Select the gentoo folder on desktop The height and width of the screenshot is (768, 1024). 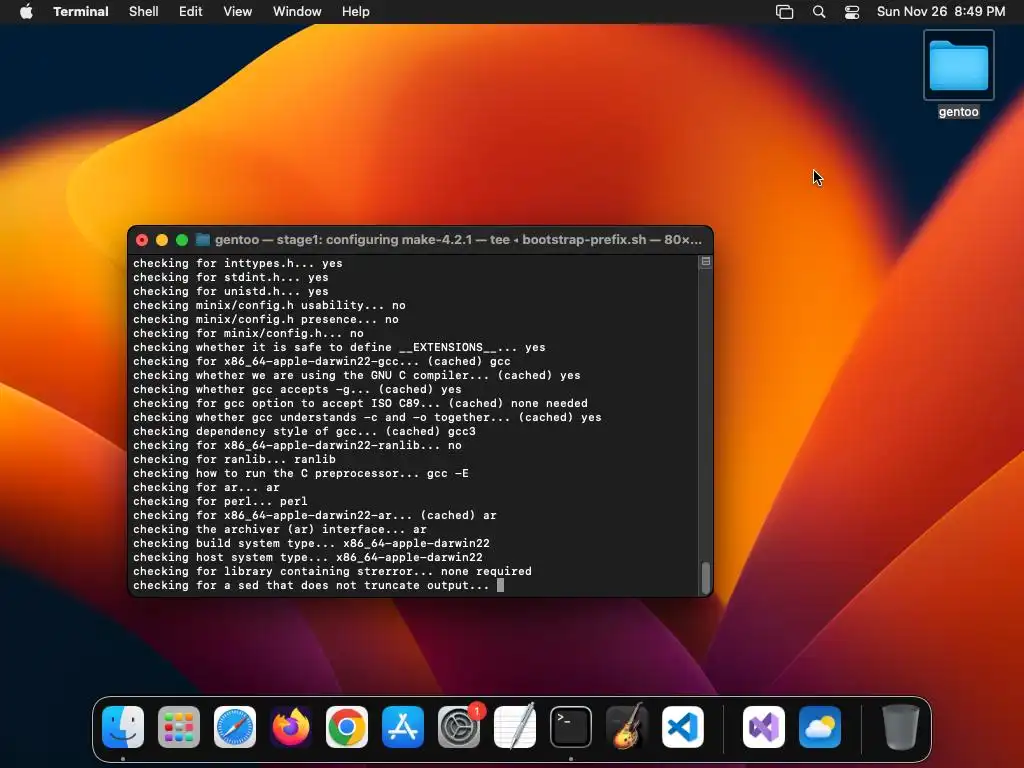click(959, 65)
